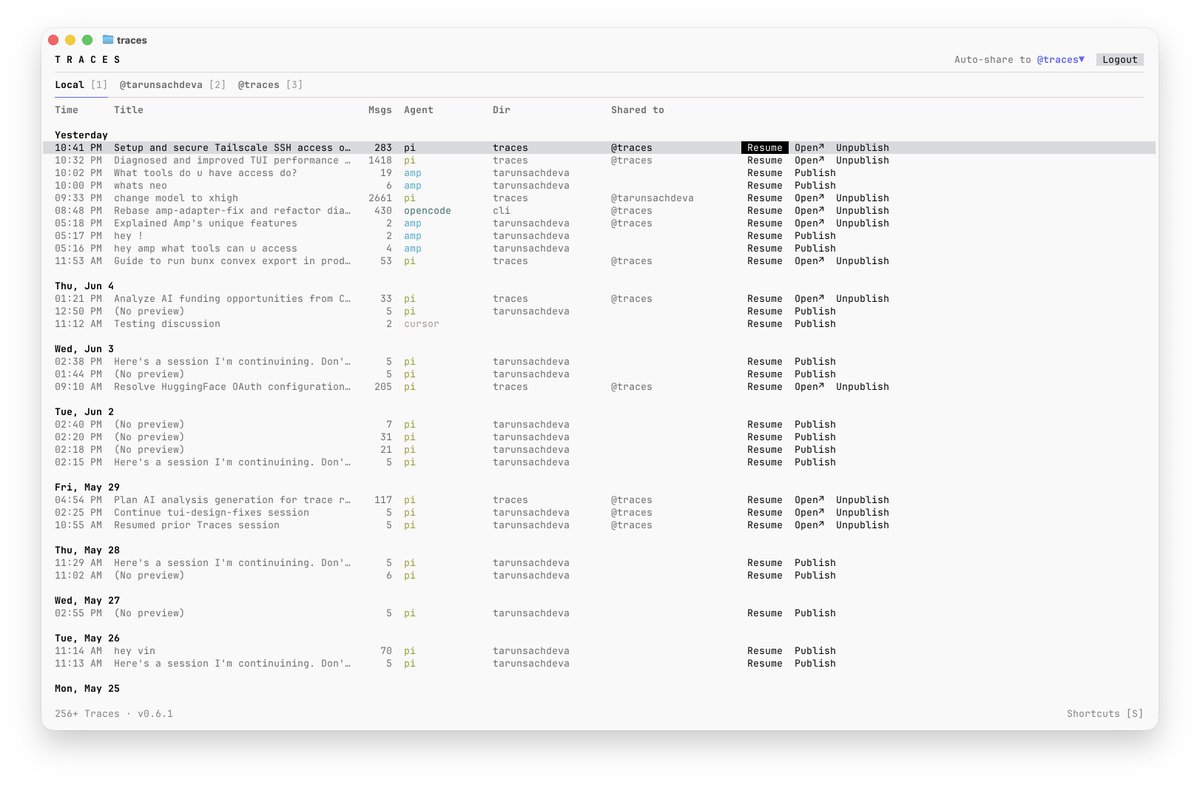
Task: Click the Dir column header
Action: coord(502,110)
